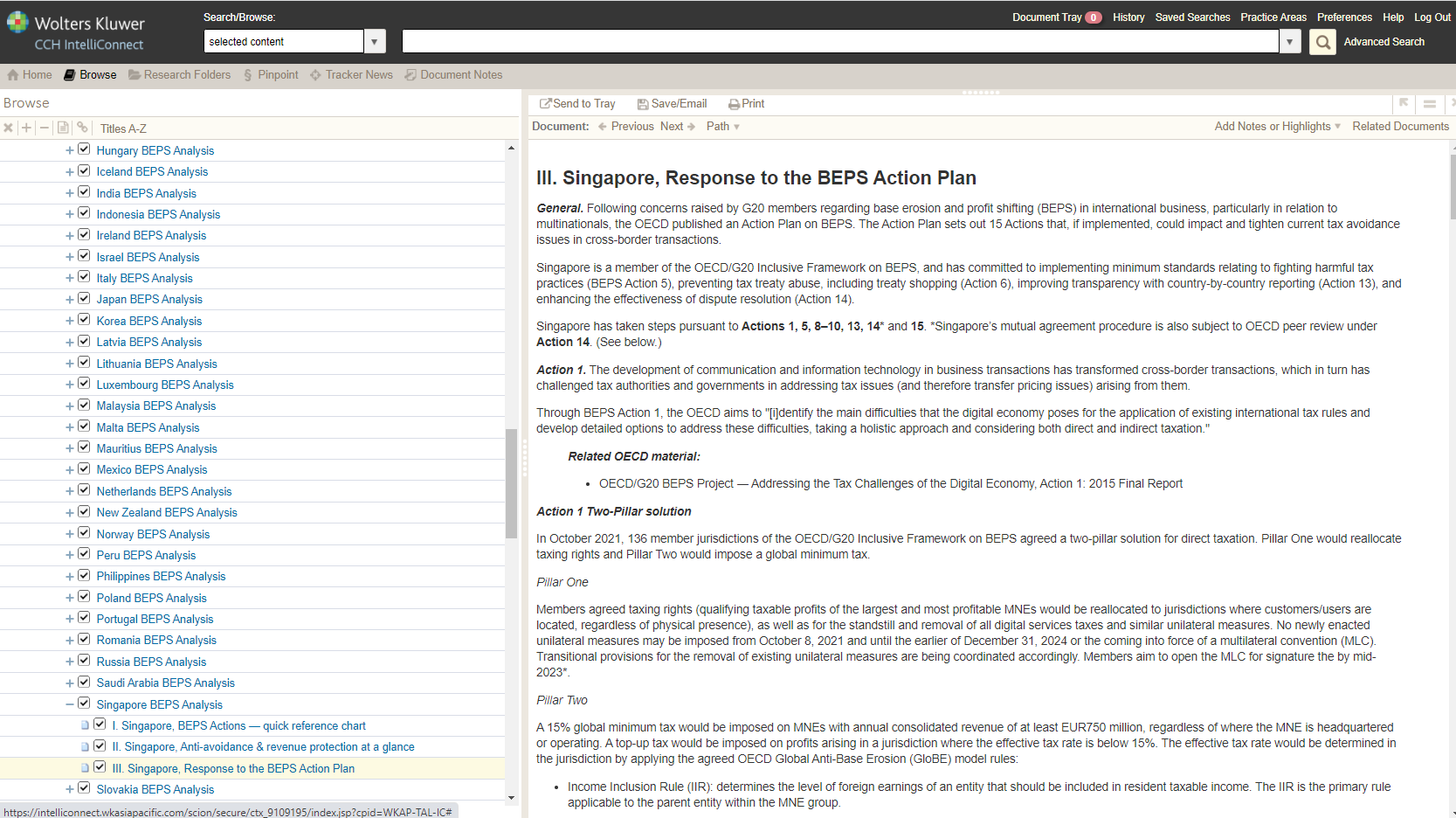Screen dimensions: 1456x818
Task: Open the selected content dropdown arrow
Action: [375, 42]
